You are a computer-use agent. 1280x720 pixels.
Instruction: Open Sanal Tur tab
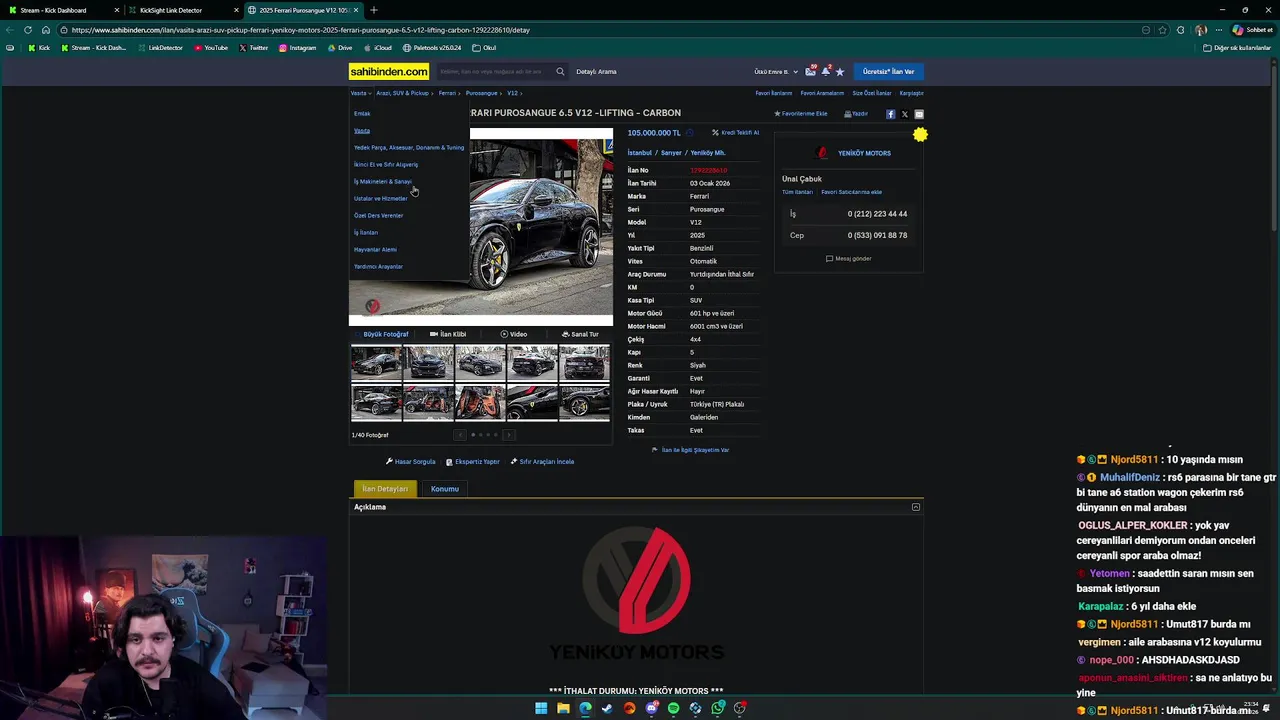click(x=581, y=334)
